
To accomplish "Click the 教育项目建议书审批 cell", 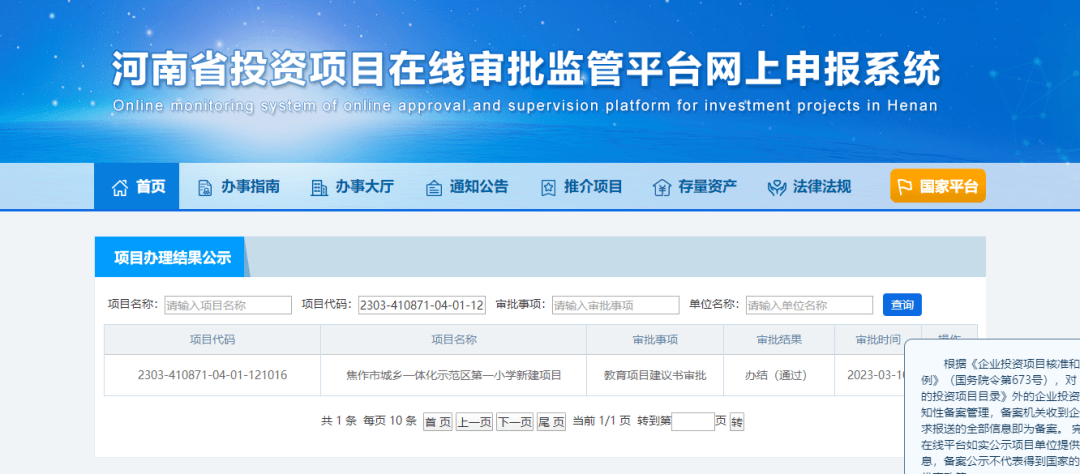I will coord(655,375).
